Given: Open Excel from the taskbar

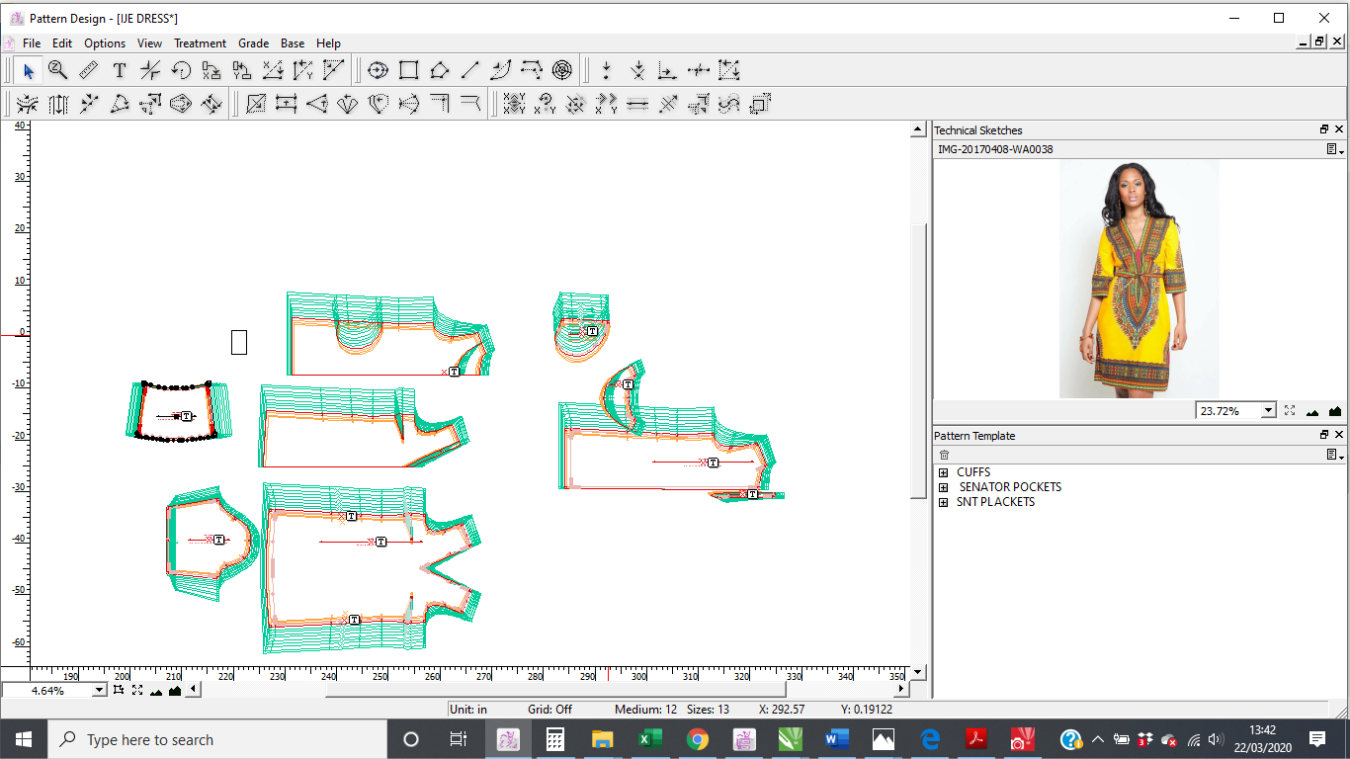Looking at the screenshot, I should [x=650, y=740].
